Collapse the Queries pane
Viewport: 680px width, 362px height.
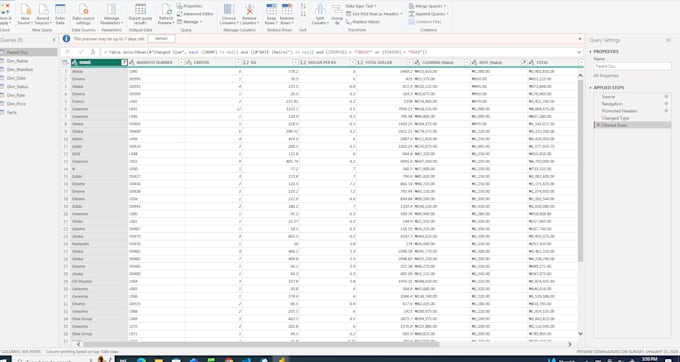[54, 40]
